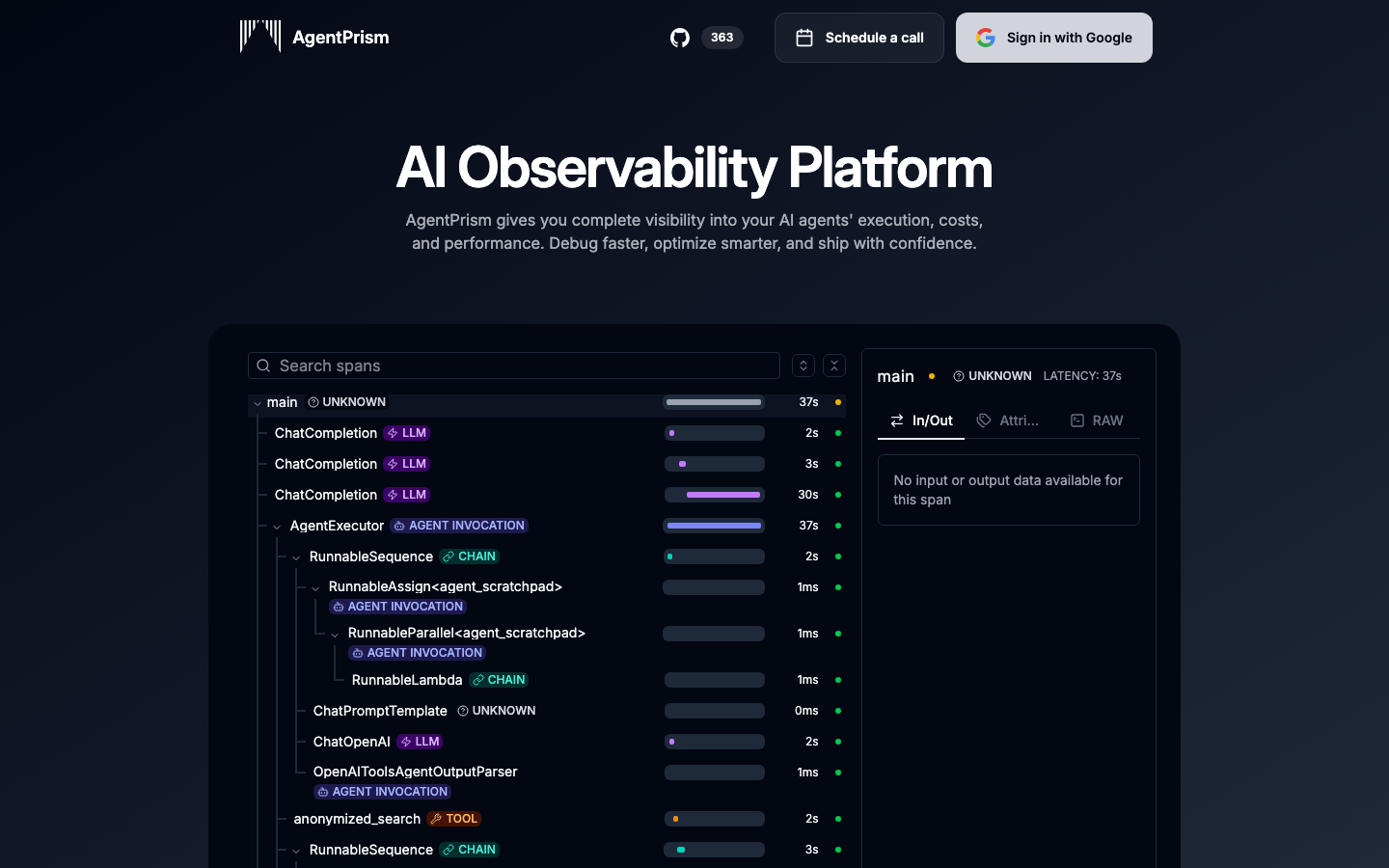The width and height of the screenshot is (1389, 868).
Task: Select the 3s ChatCompletion span name
Action: pyautogui.click(x=326, y=464)
